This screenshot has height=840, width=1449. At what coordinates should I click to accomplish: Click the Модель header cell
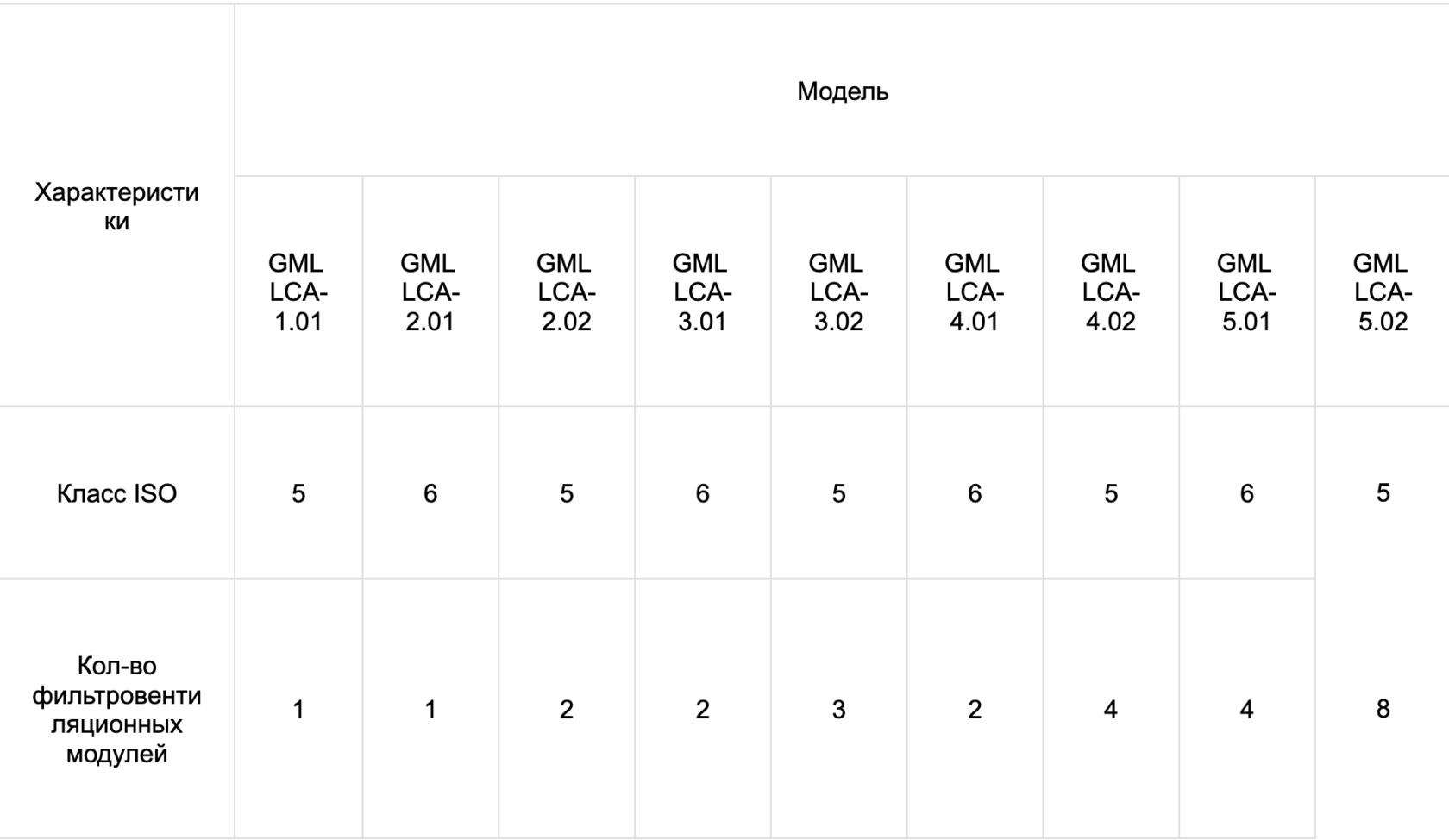pos(842,91)
